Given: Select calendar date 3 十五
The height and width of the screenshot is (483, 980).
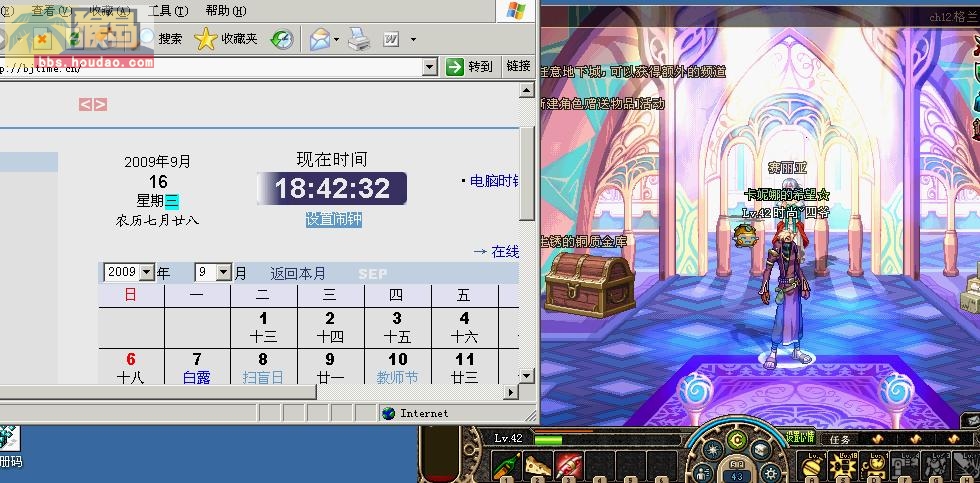Looking at the screenshot, I should 397,327.
